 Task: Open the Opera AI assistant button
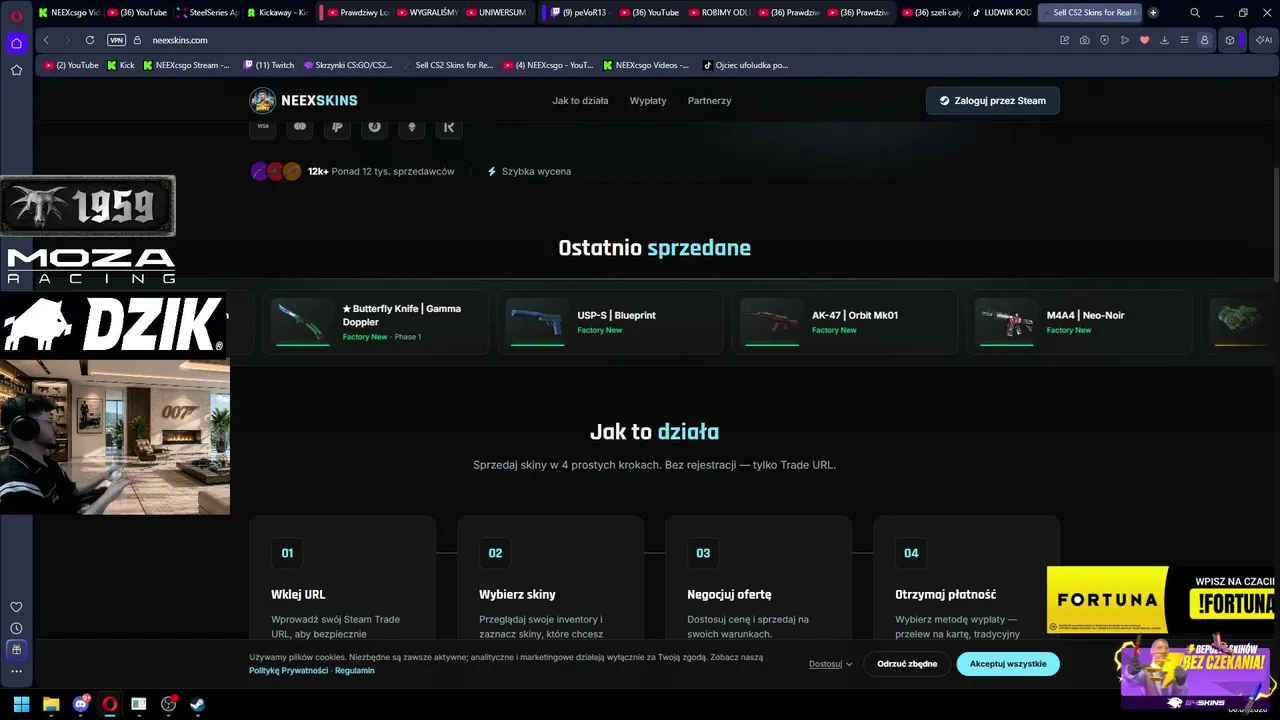pyautogui.click(x=1263, y=40)
